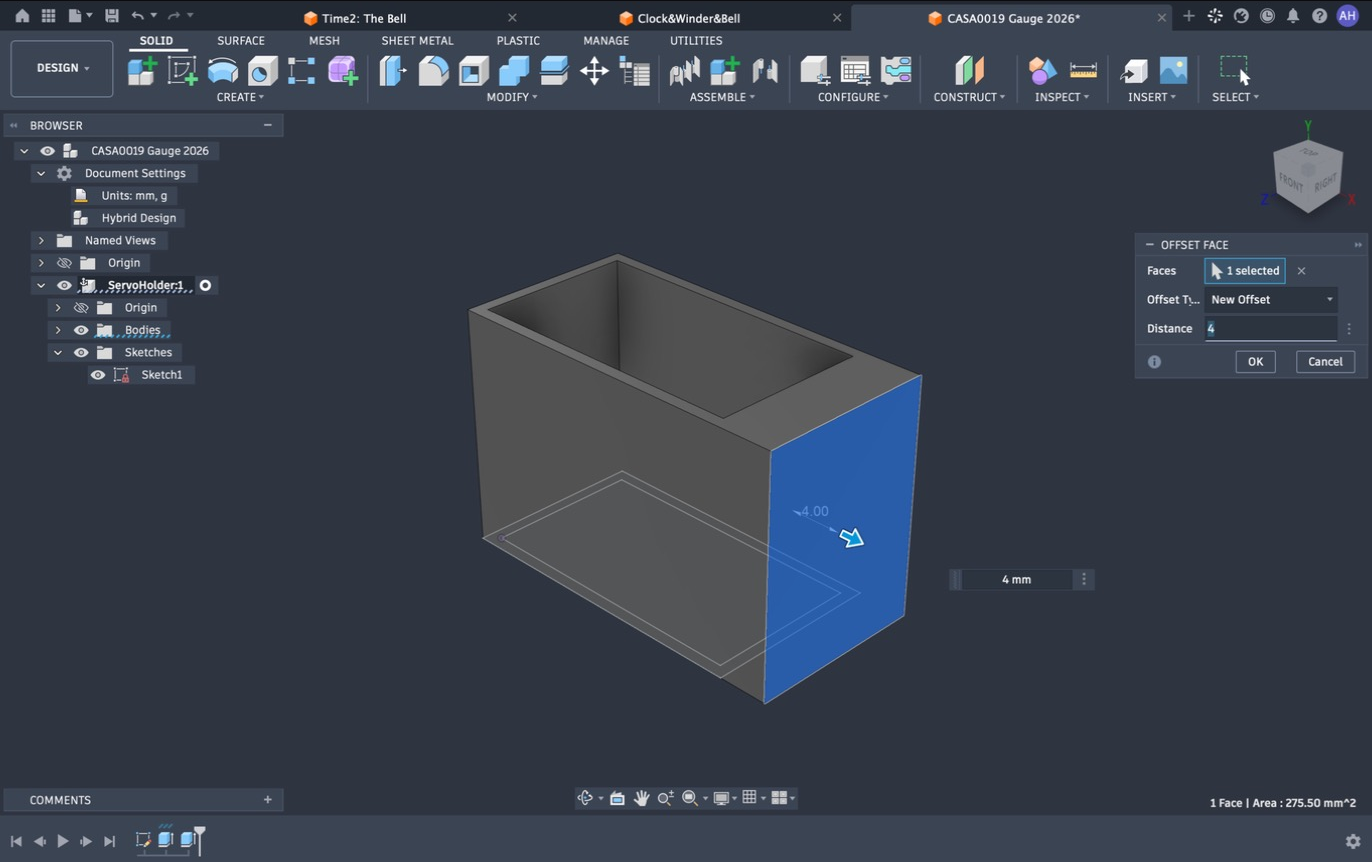Click the 1 selected faces button

pyautogui.click(x=1245, y=271)
